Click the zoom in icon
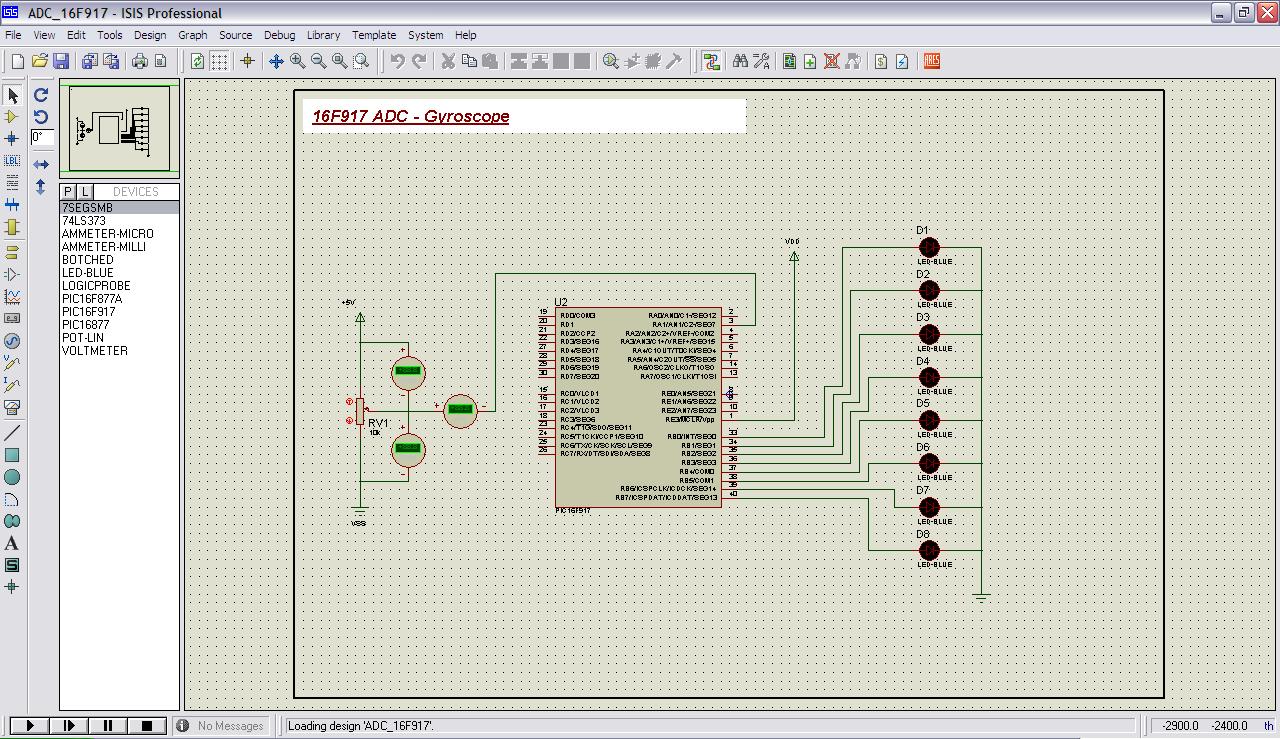The image size is (1280, 739). 297,61
